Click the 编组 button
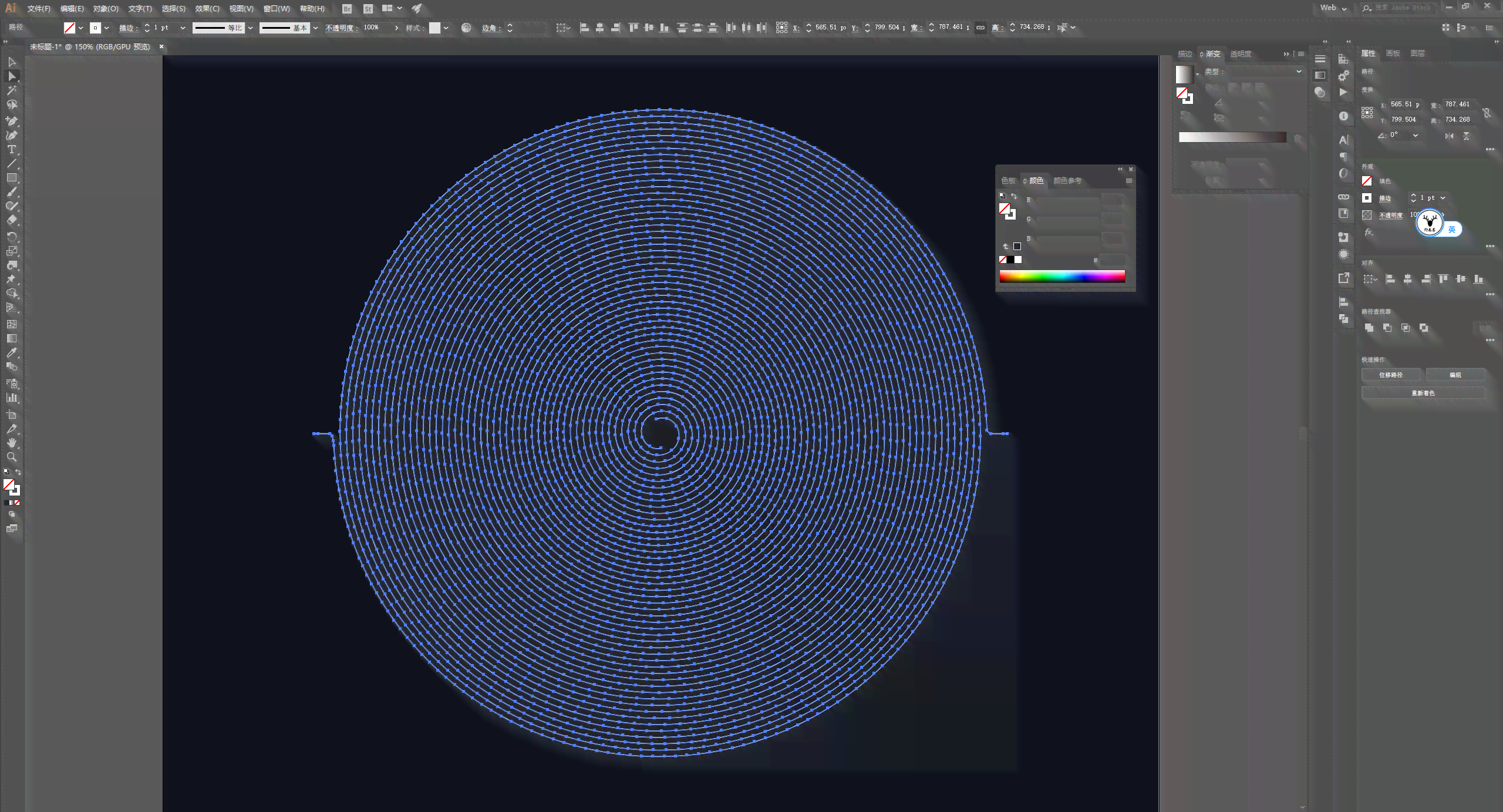 1455,375
